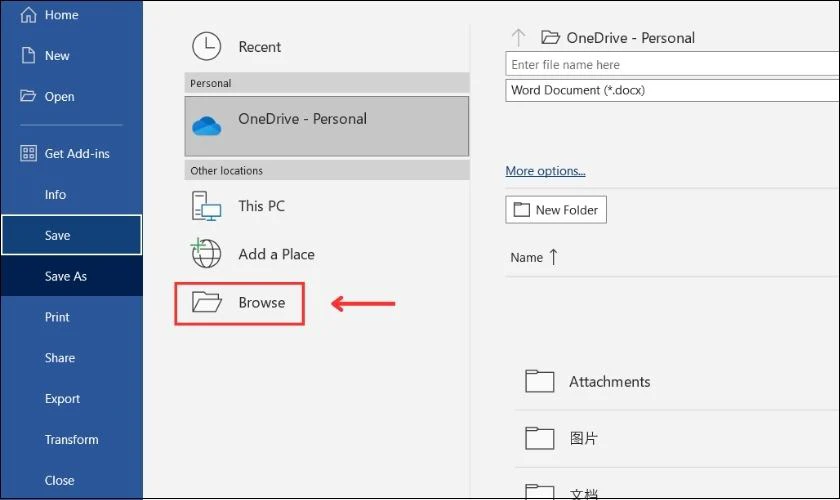Click the up-one-level arrow icon
This screenshot has width=840, height=500.
coord(518,38)
